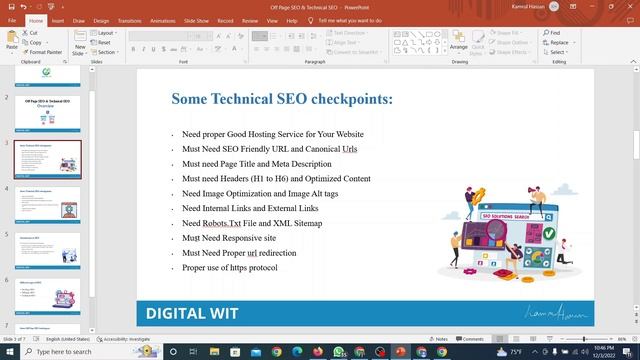Expand the Section dropdown

point(105,52)
